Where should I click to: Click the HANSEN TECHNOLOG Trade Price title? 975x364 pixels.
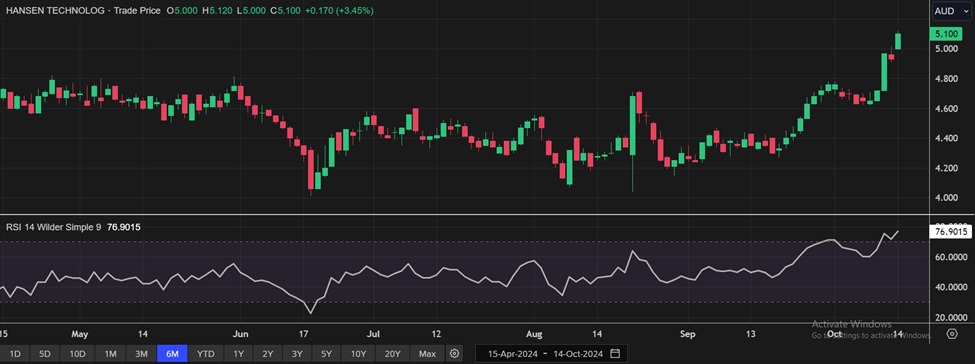[82, 11]
